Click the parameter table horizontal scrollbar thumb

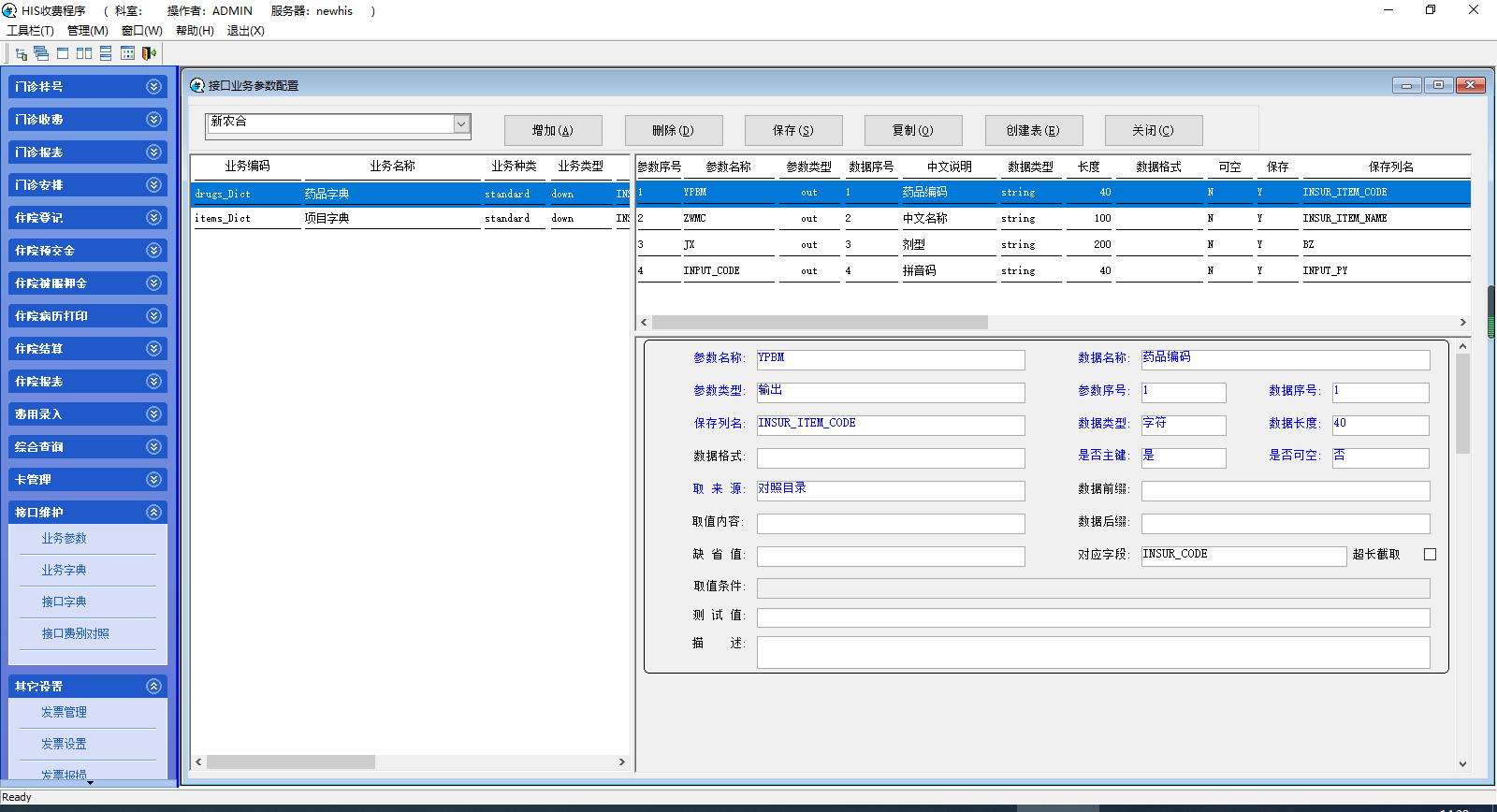tap(820, 322)
